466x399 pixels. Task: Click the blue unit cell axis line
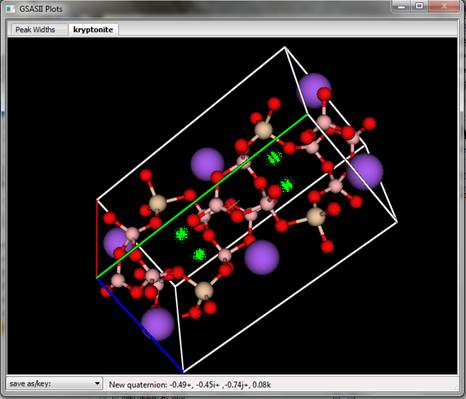click(x=140, y=325)
